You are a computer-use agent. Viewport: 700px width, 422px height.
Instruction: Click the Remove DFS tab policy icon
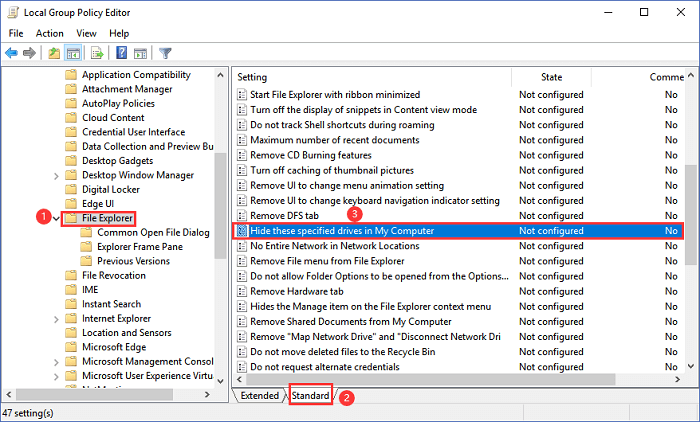[x=241, y=215]
